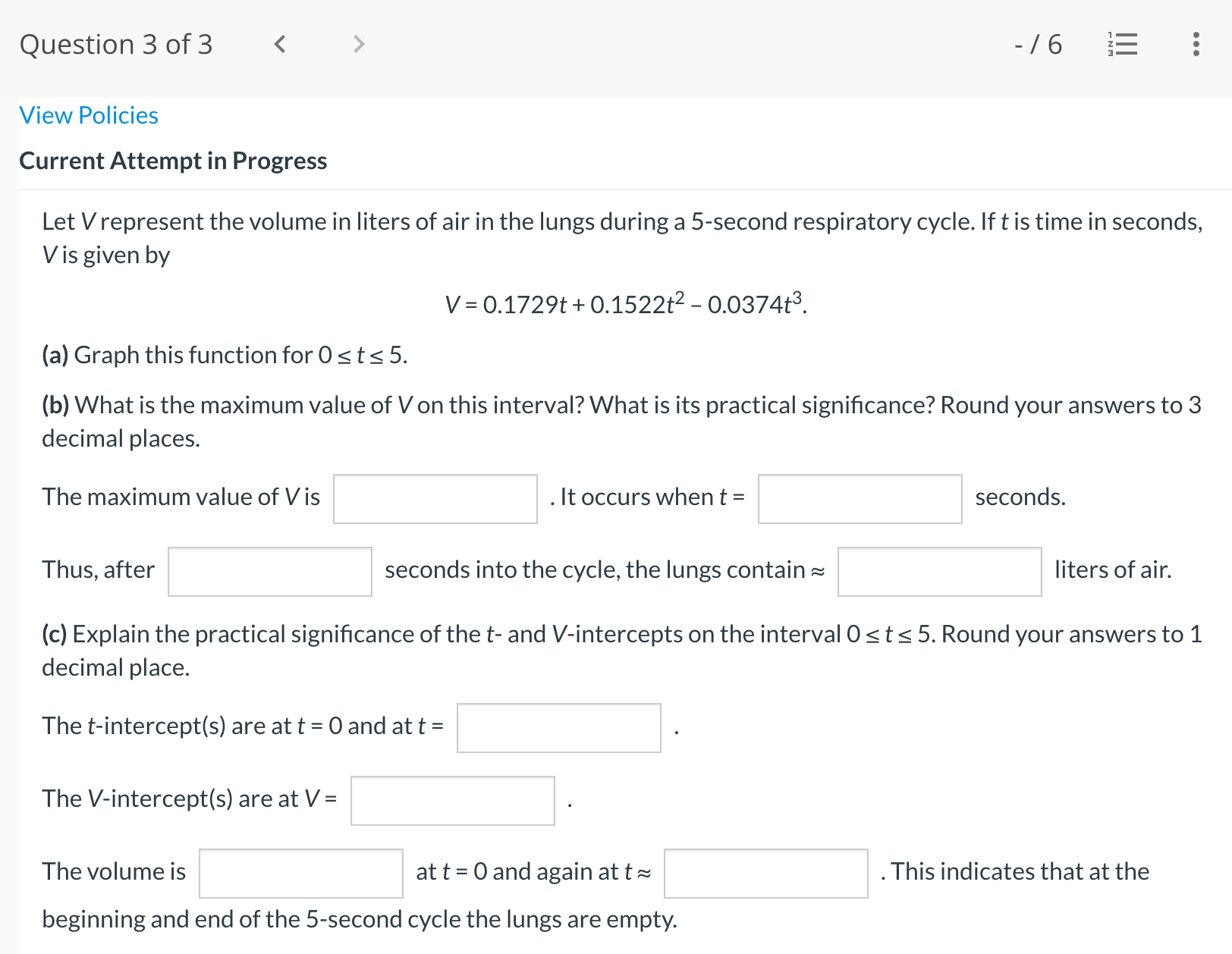Click the 'lungs contain' liters input box
Image resolution: width=1232 pixels, height=954 pixels.
tap(939, 572)
